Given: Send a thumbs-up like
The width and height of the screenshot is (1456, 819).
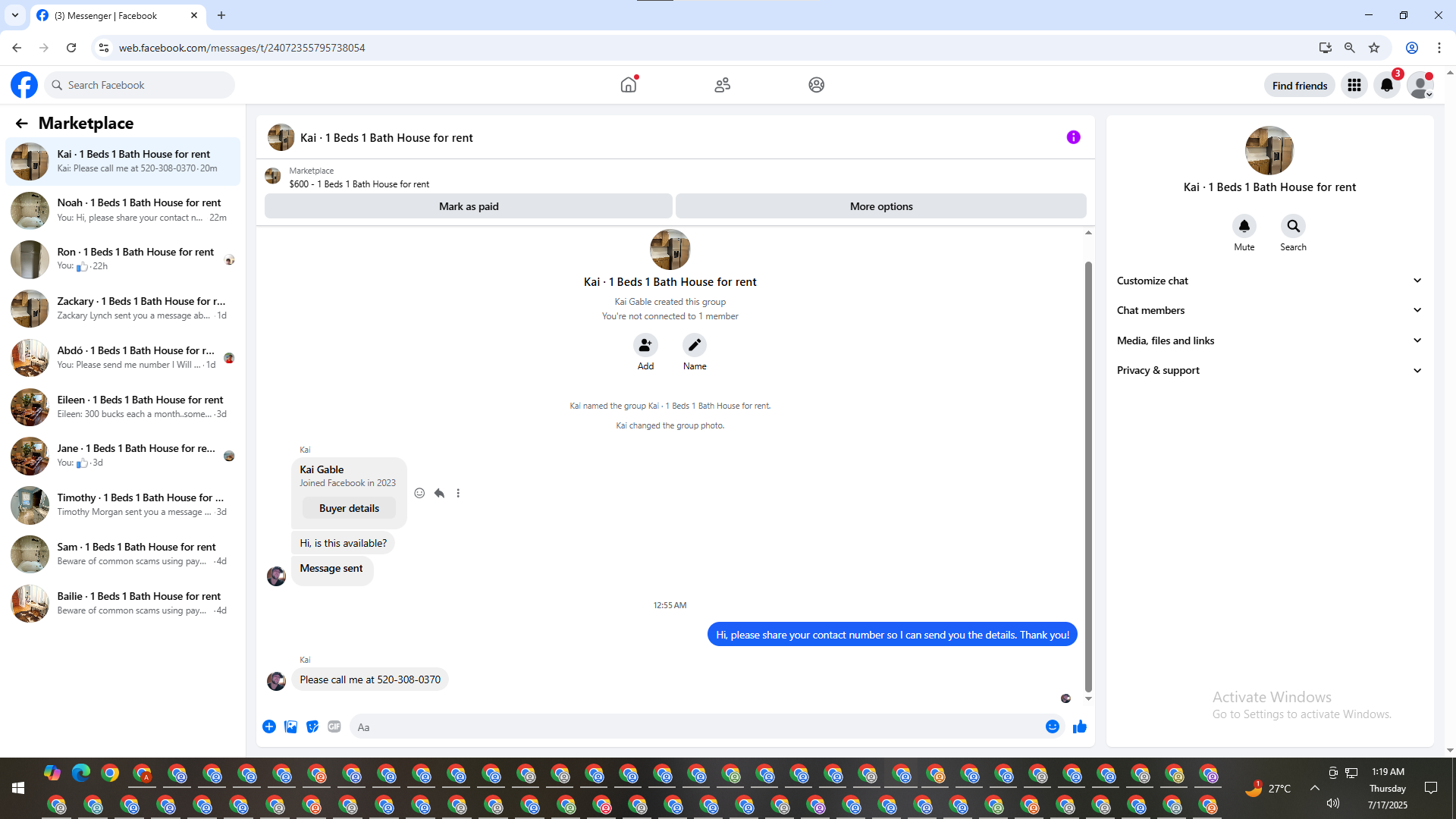Looking at the screenshot, I should click(1080, 726).
